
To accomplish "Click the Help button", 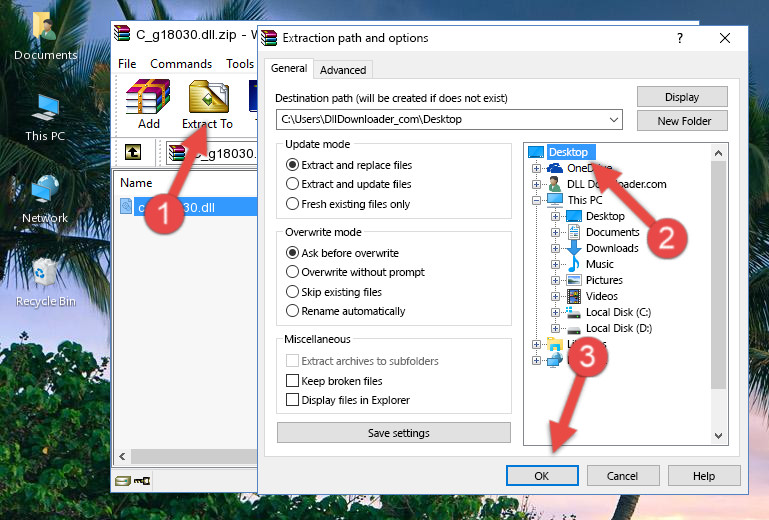I will pyautogui.click(x=704, y=476).
